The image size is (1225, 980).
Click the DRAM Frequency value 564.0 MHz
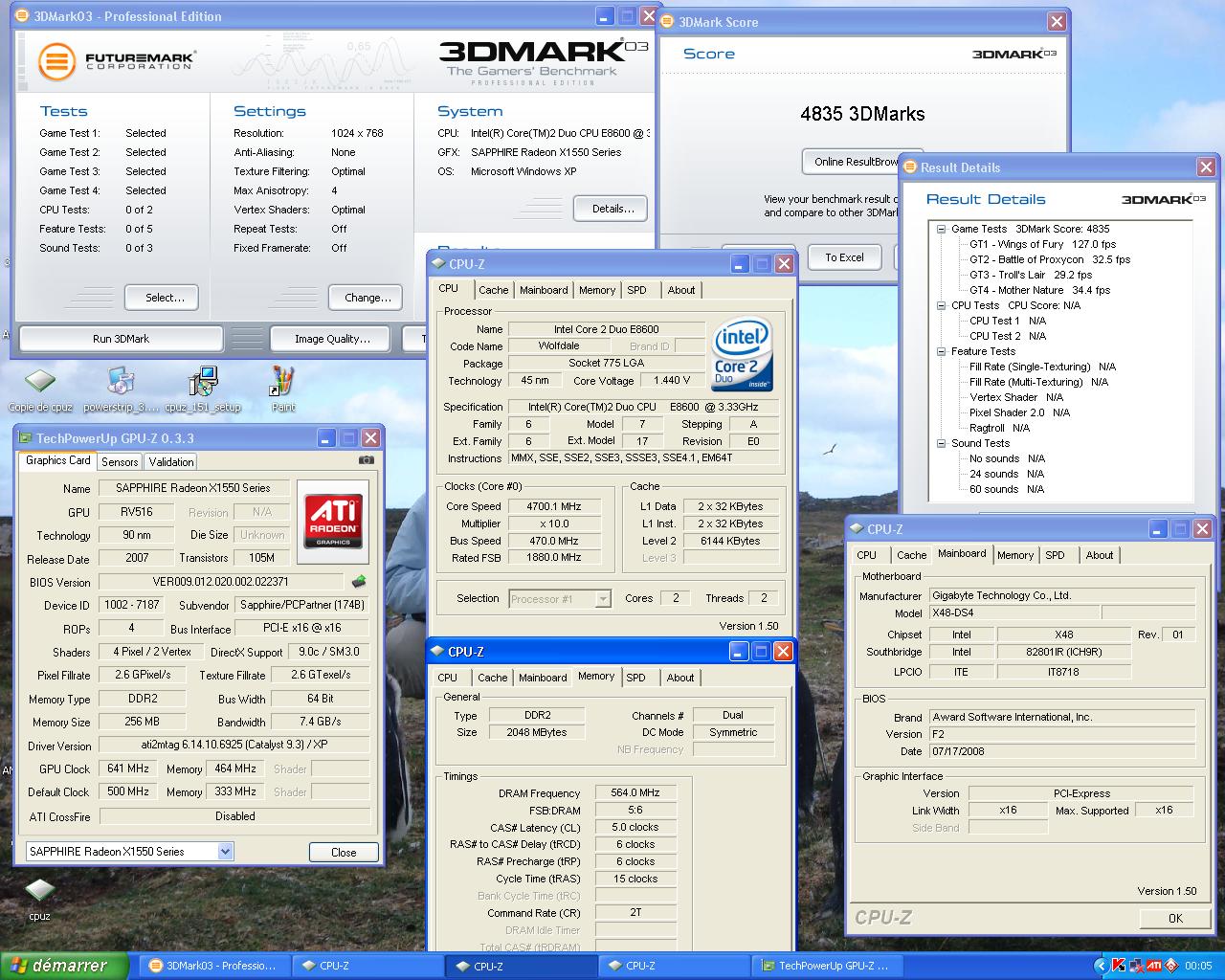point(635,792)
